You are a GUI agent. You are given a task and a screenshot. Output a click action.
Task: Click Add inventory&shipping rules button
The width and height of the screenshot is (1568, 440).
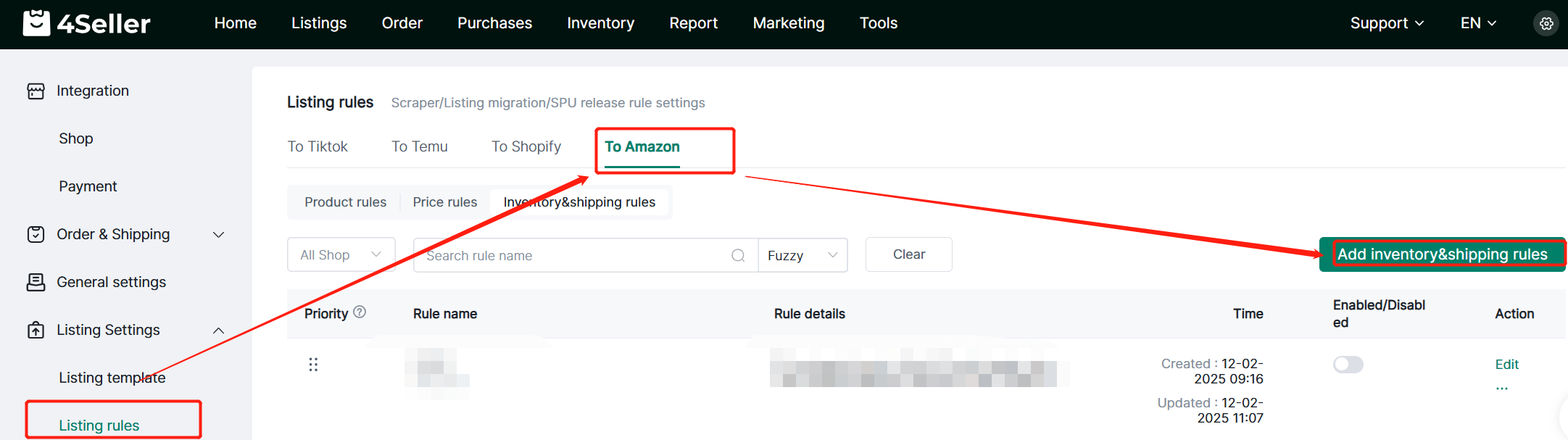[1442, 254]
